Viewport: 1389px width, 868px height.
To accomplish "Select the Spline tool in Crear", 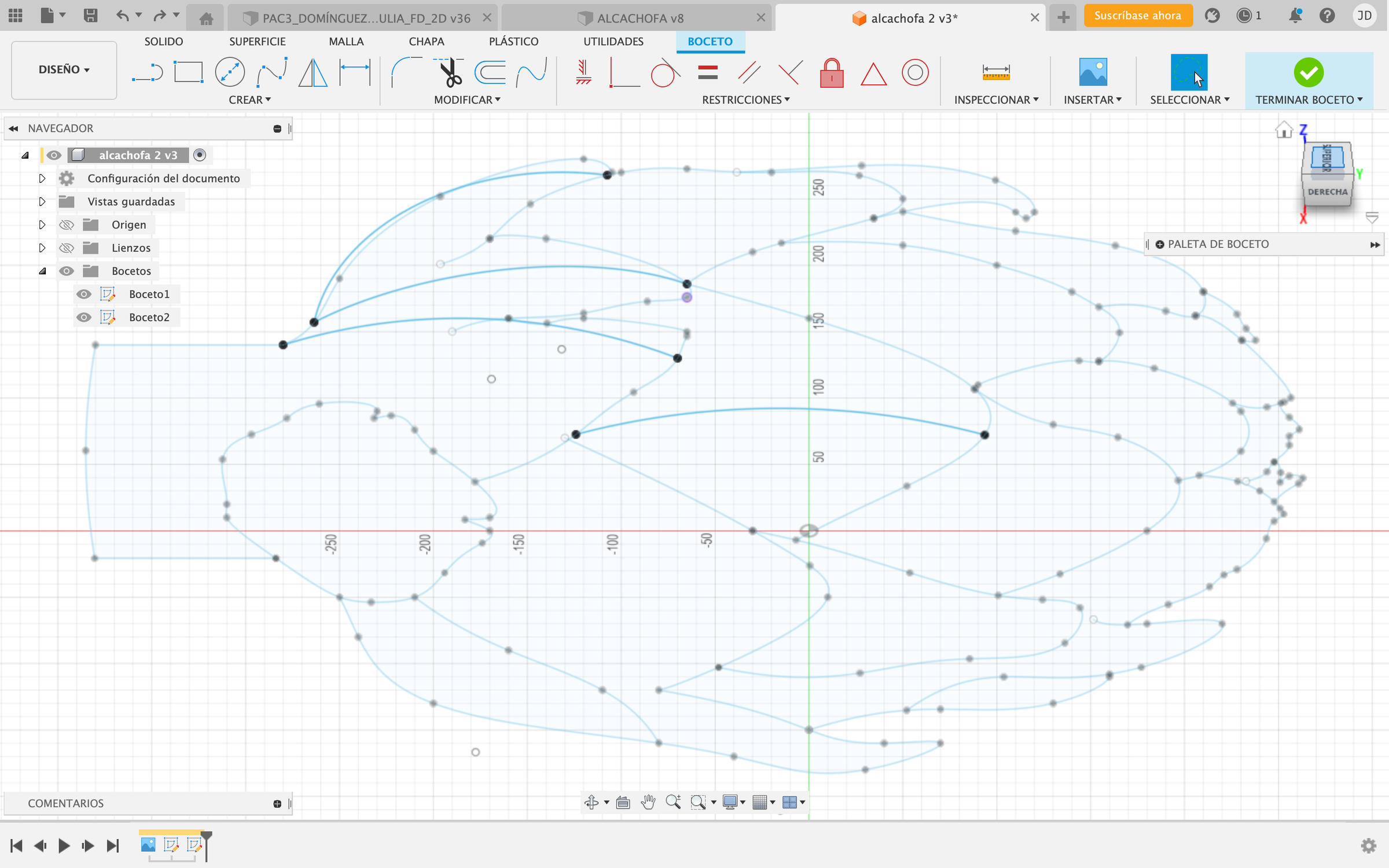I will coord(272,73).
